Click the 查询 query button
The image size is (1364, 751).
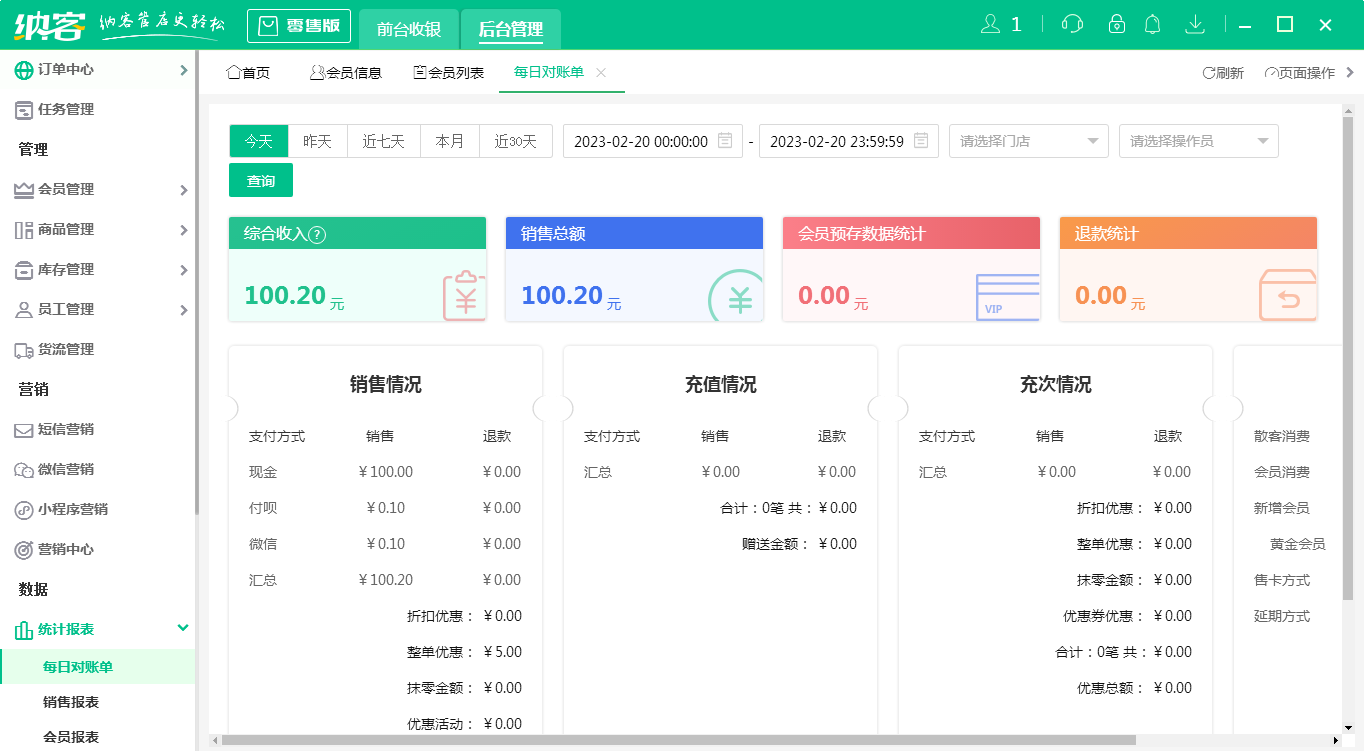click(x=260, y=179)
